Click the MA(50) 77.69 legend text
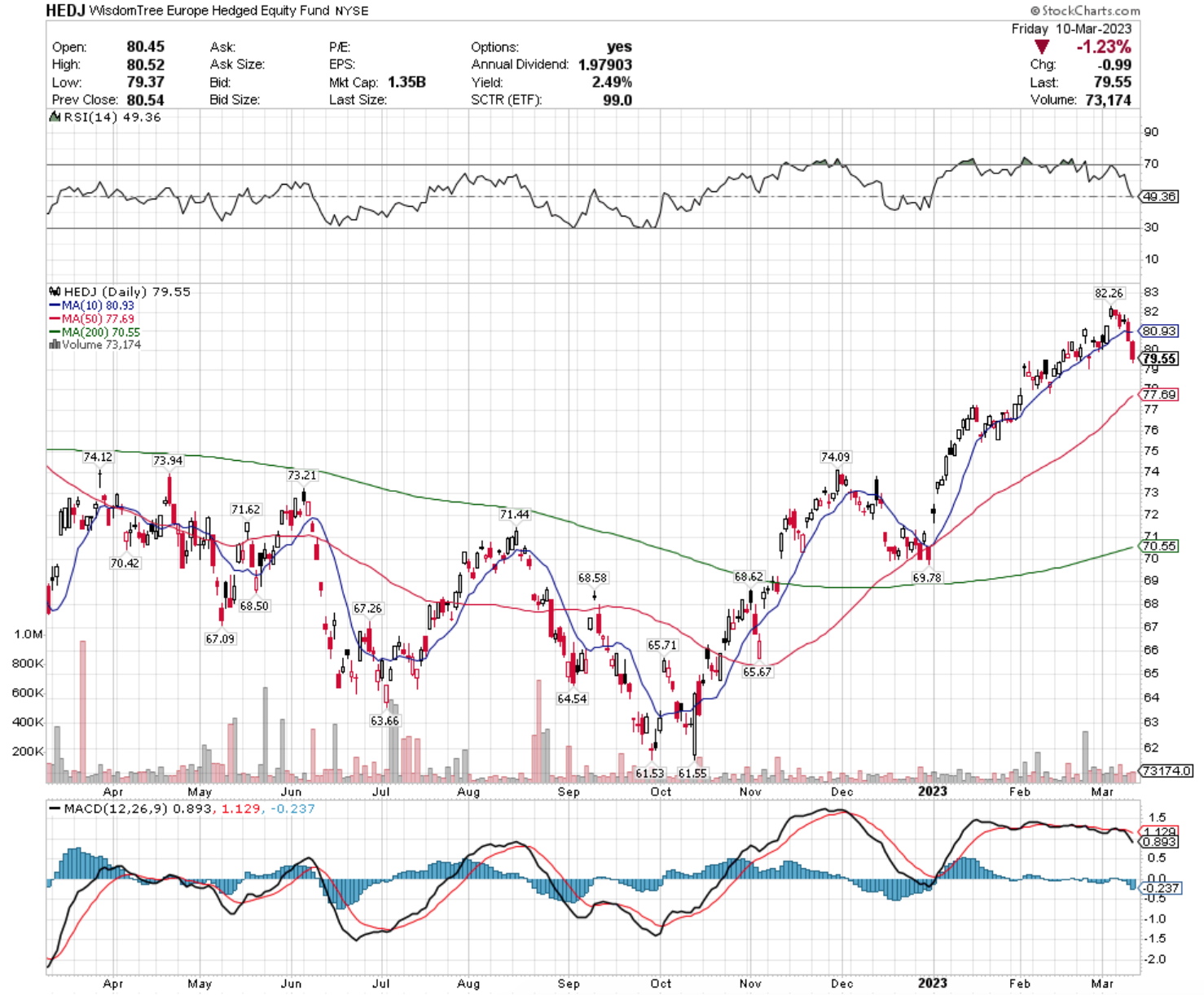 coord(99,319)
